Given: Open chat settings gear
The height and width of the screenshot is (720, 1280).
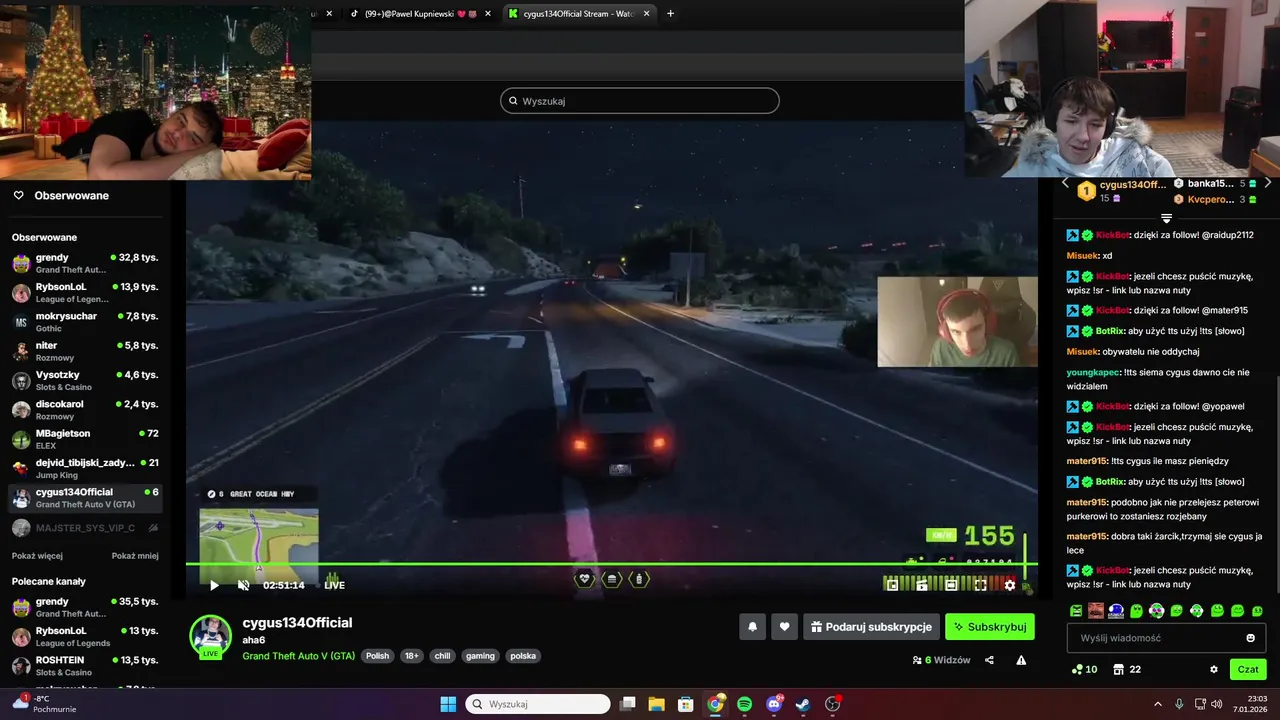Looking at the screenshot, I should pos(1214,669).
